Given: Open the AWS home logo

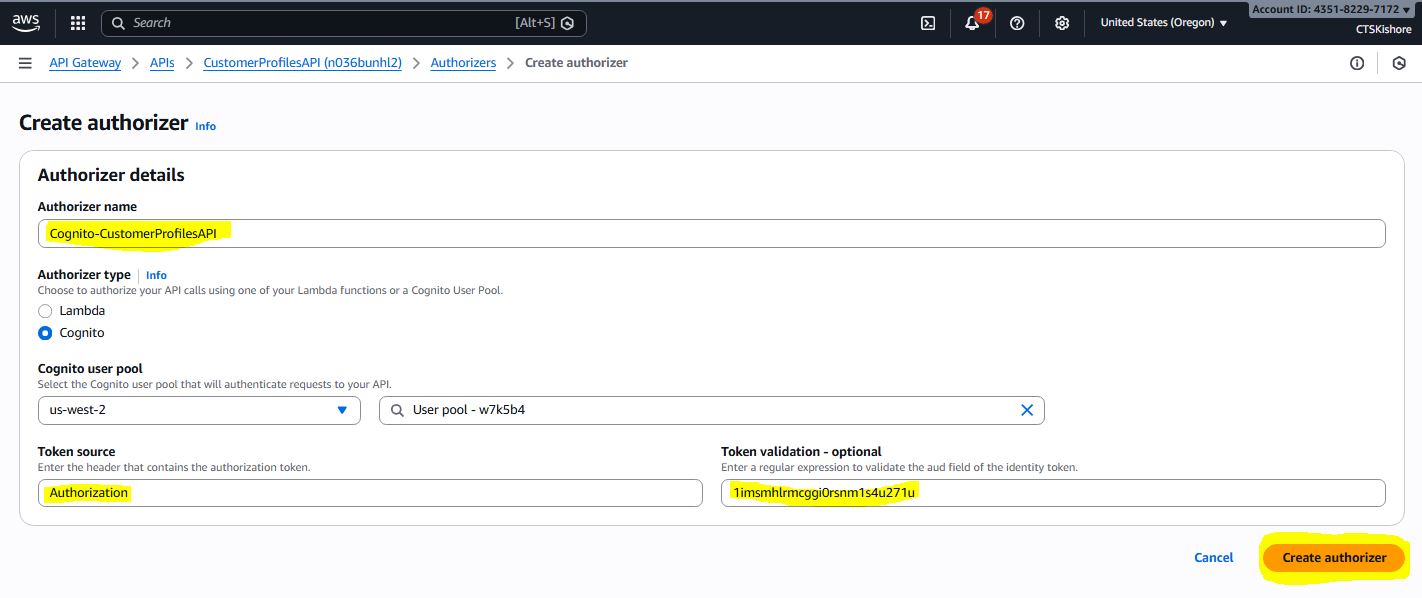Looking at the screenshot, I should click(x=26, y=23).
